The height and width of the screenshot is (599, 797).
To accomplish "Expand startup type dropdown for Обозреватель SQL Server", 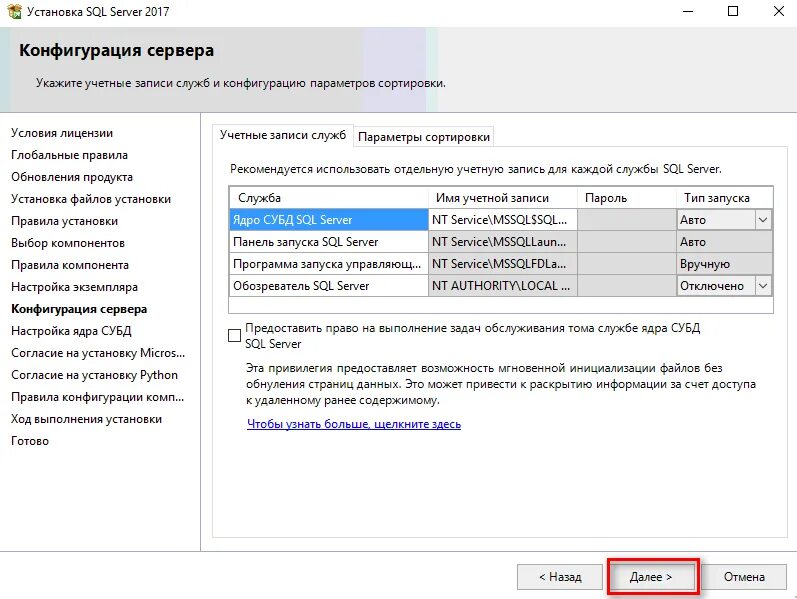I will [763, 286].
